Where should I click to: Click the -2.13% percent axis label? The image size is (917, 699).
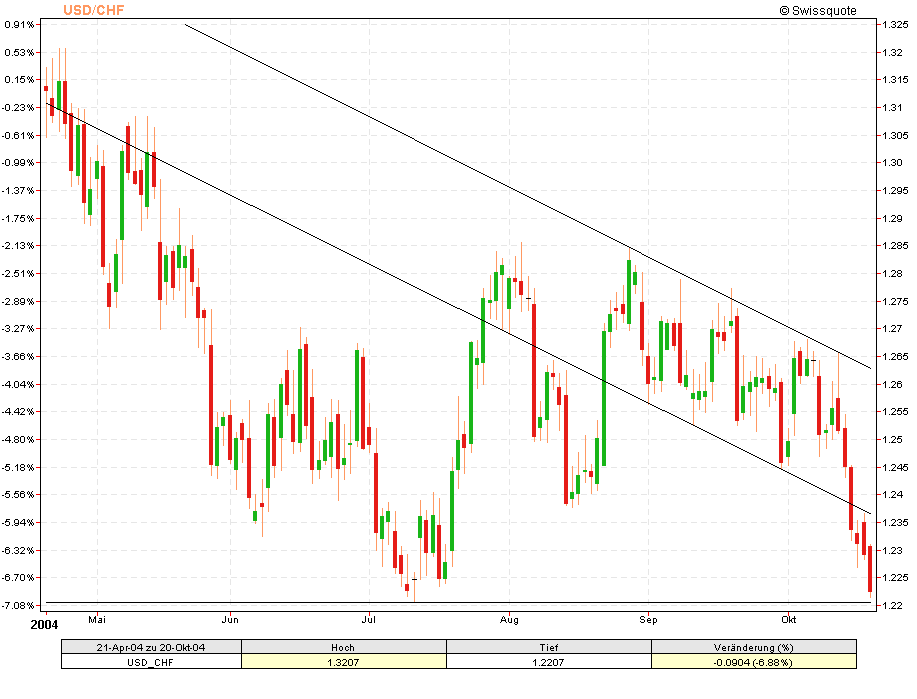[x=18, y=246]
